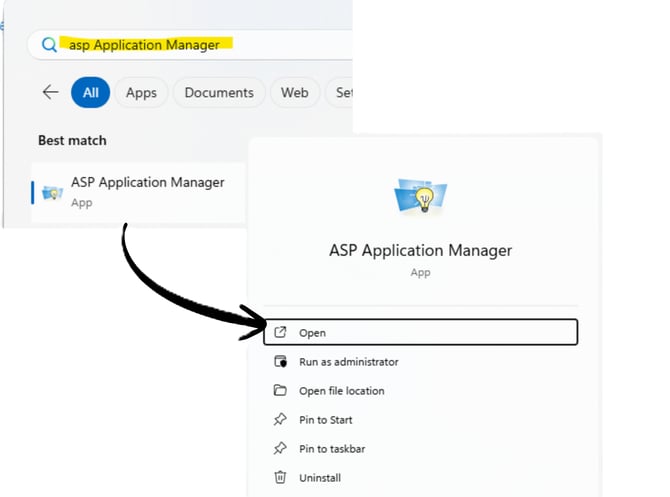Switch to the Documents filter tab
The image size is (670, 497).
(219, 93)
